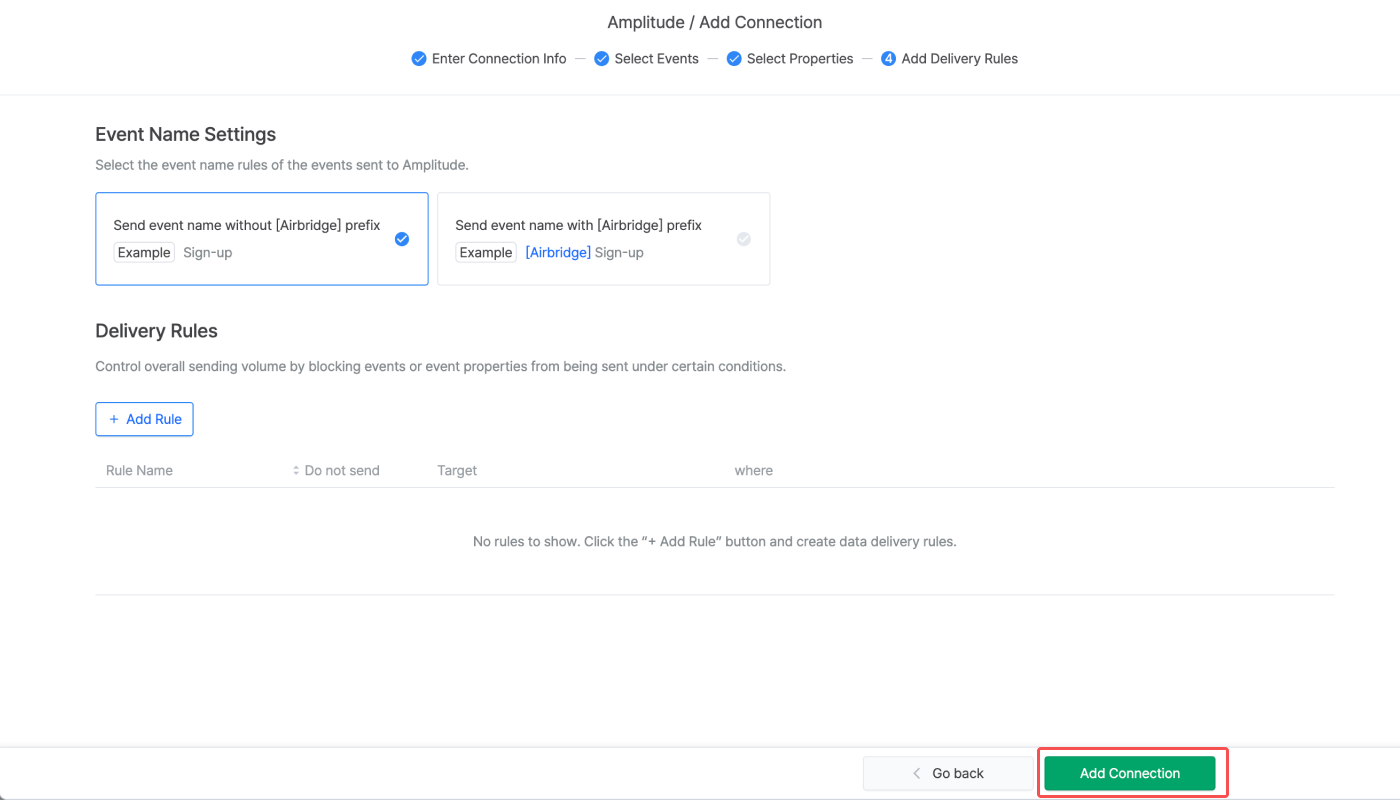Select send event name without Airbridge prefix
This screenshot has width=1400, height=800.
(x=262, y=239)
